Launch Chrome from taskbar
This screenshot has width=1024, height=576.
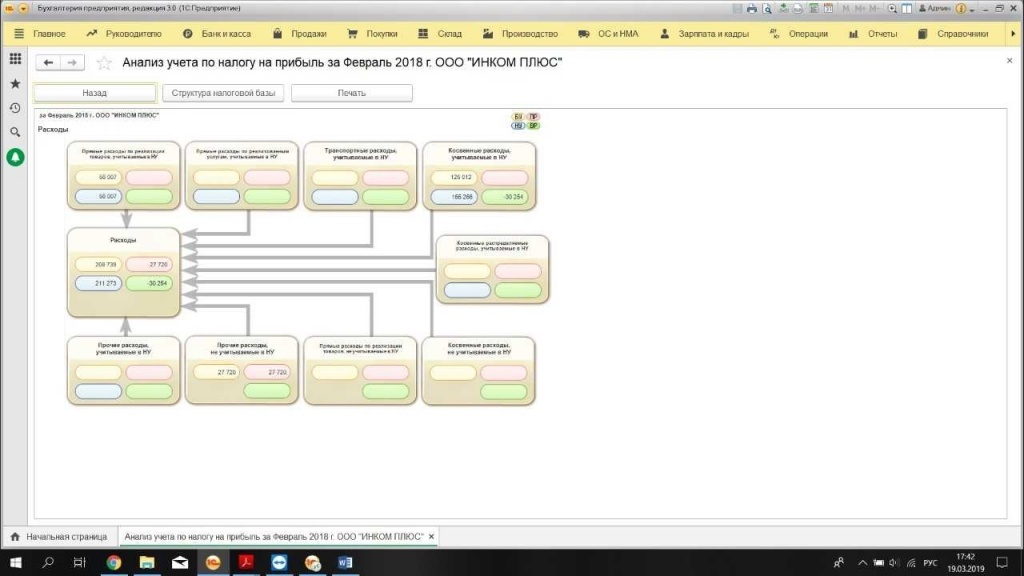click(x=114, y=562)
